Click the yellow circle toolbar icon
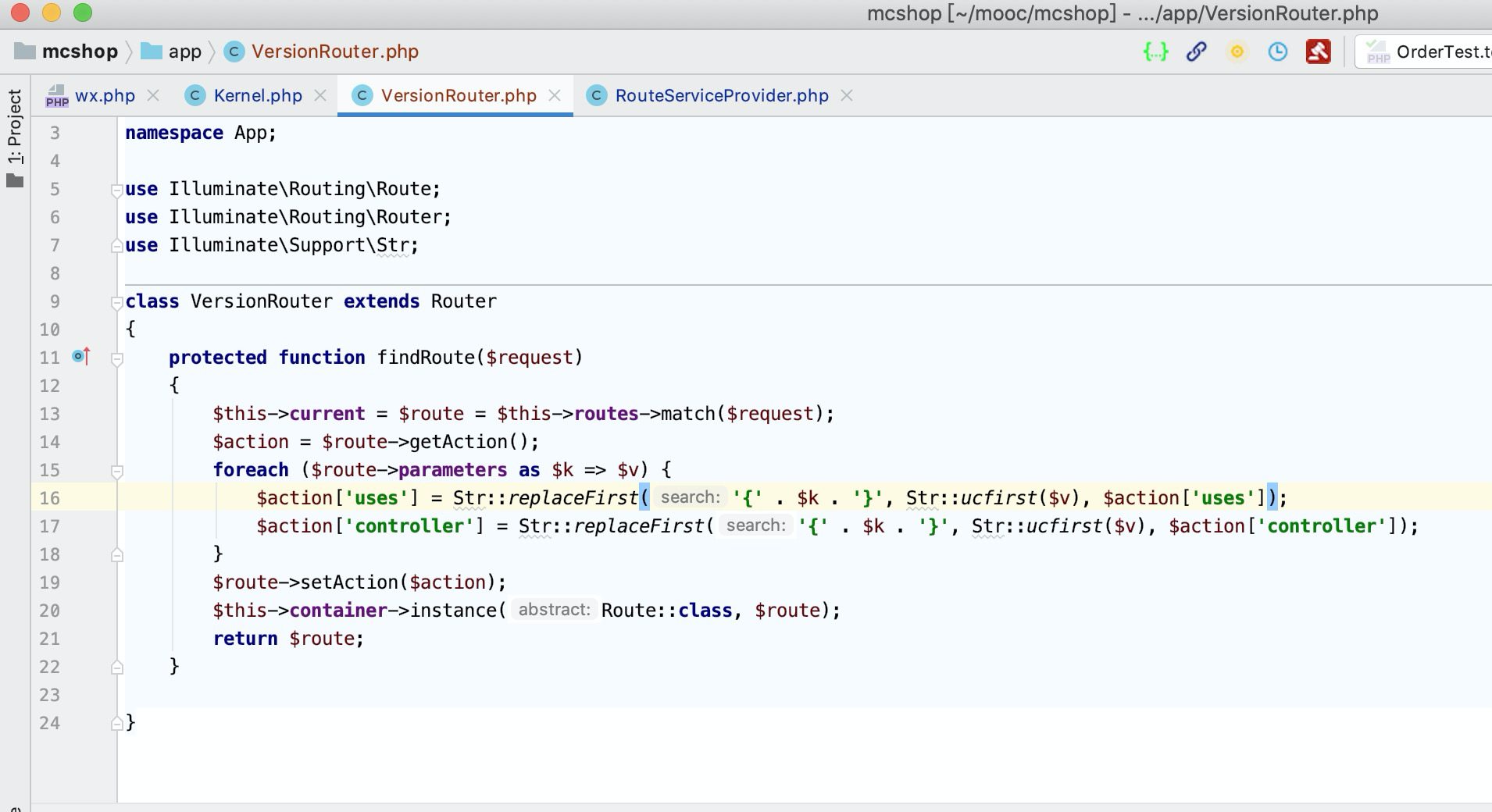 pyautogui.click(x=1237, y=52)
